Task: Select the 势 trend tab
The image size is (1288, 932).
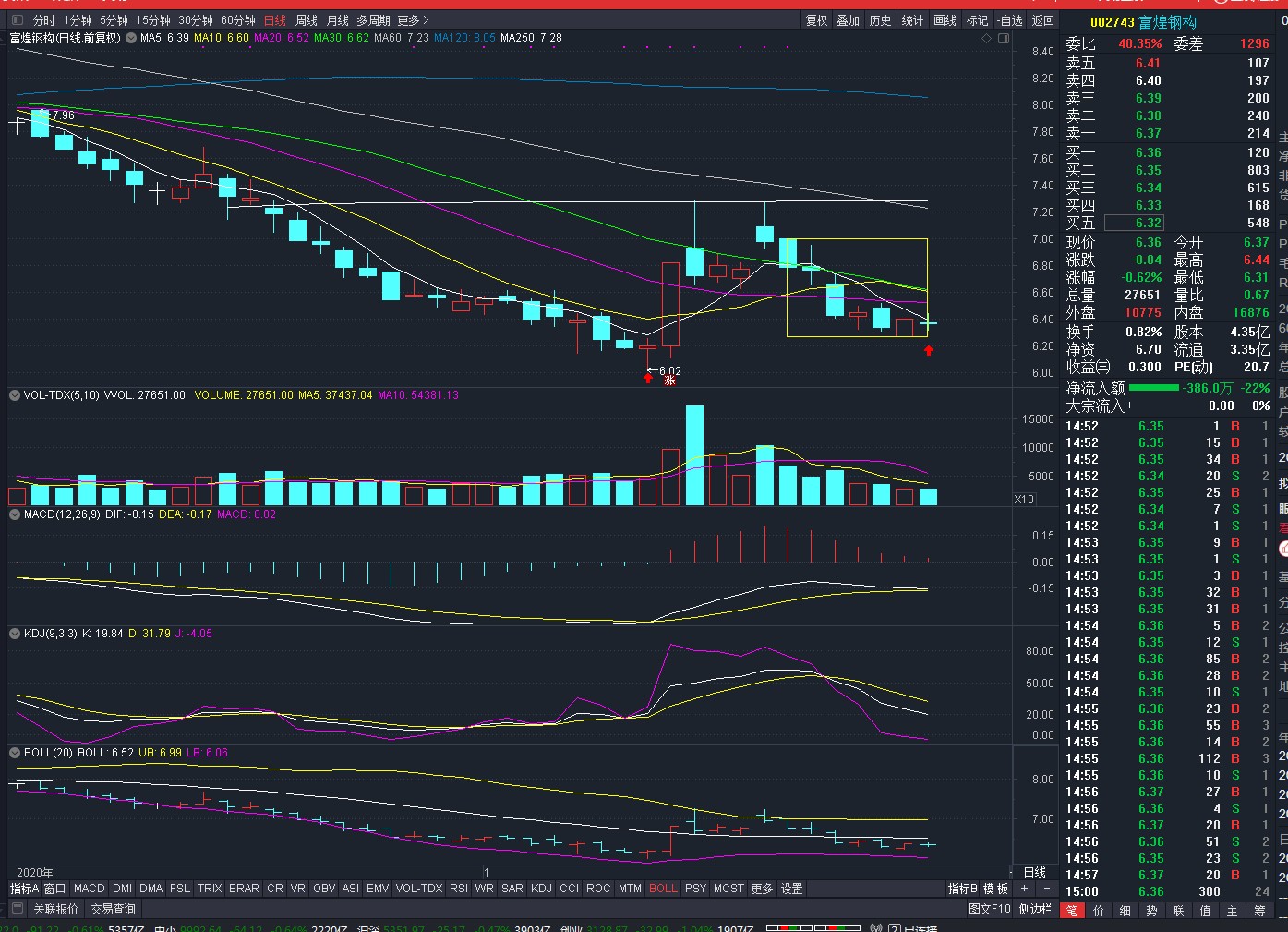Action: pyautogui.click(x=1152, y=911)
